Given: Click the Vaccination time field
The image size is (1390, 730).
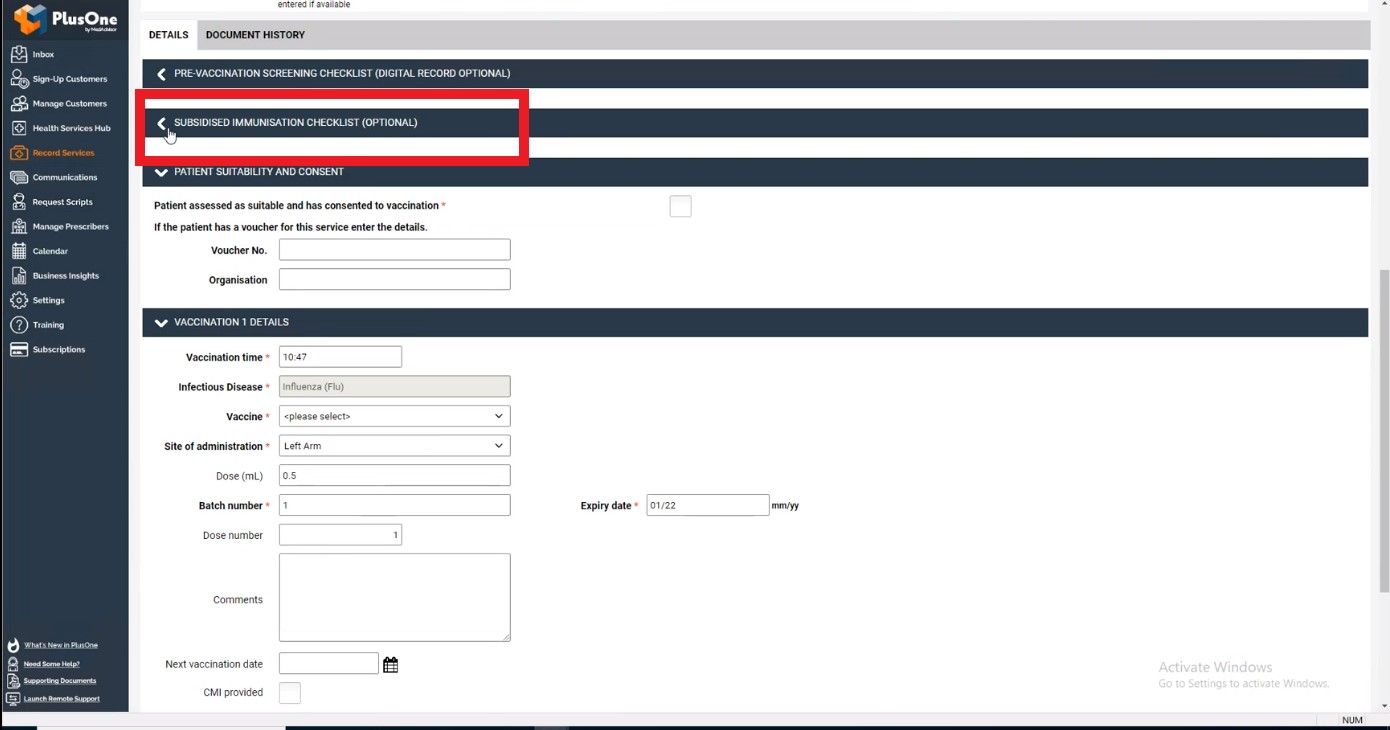Looking at the screenshot, I should tap(341, 357).
